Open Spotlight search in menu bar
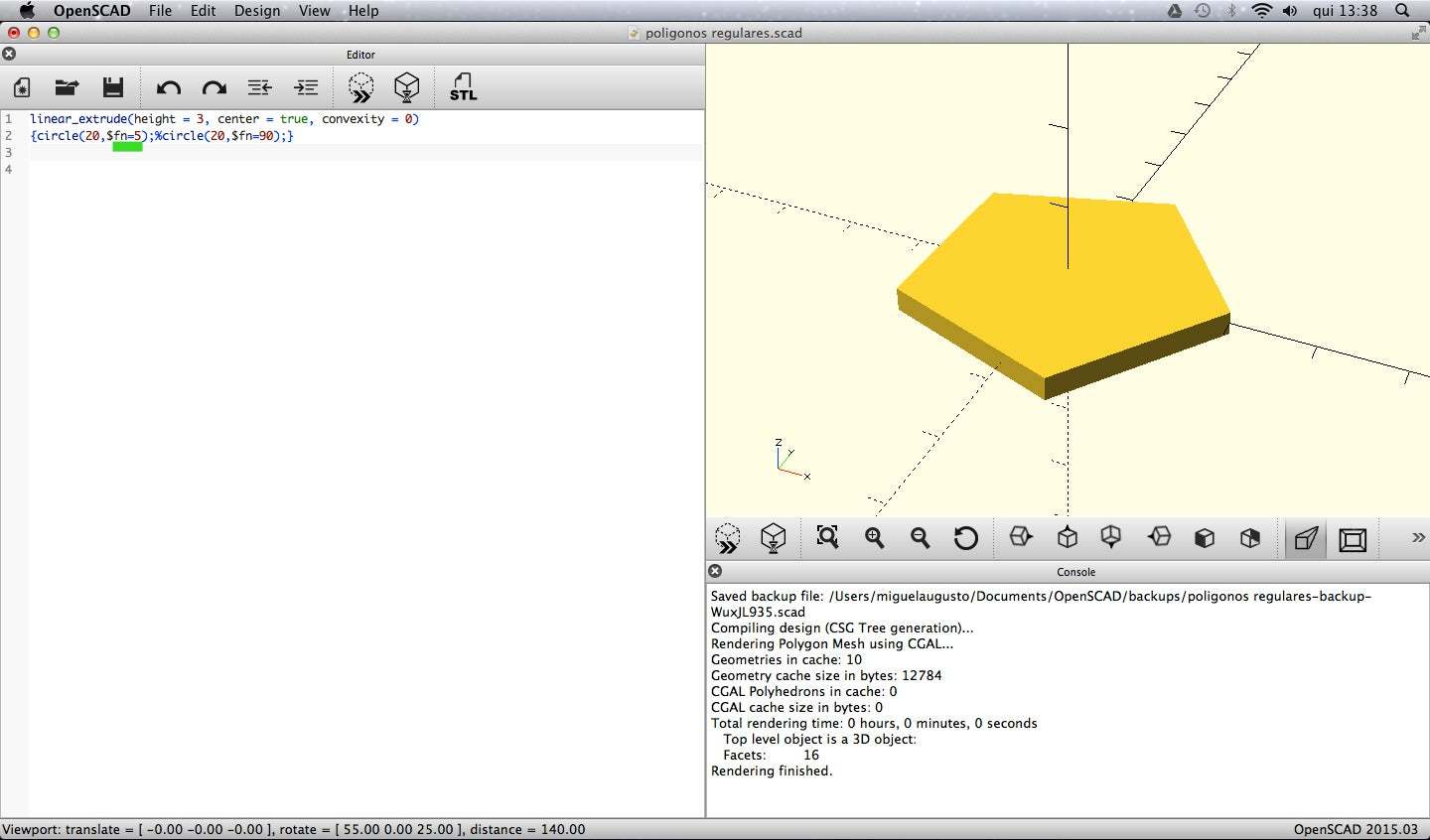This screenshot has width=1430, height=840. (x=1402, y=11)
